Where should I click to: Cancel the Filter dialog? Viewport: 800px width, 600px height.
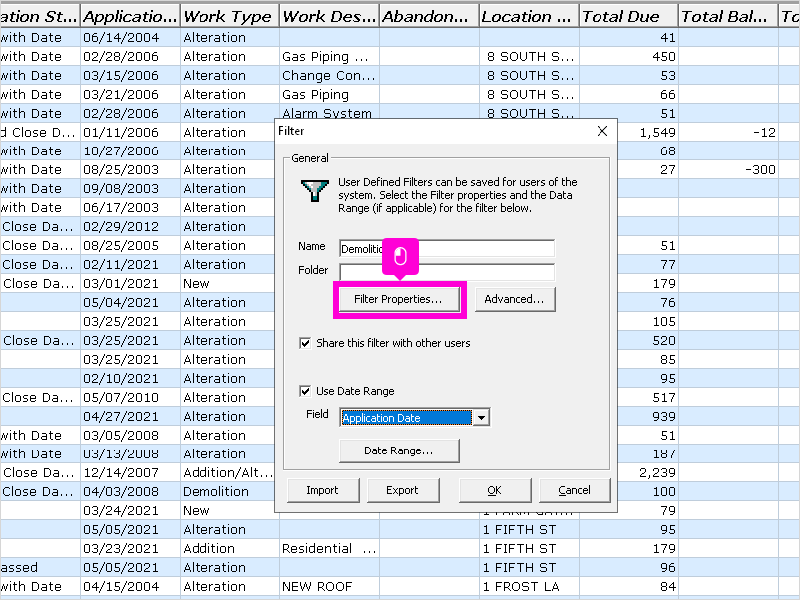tap(574, 490)
